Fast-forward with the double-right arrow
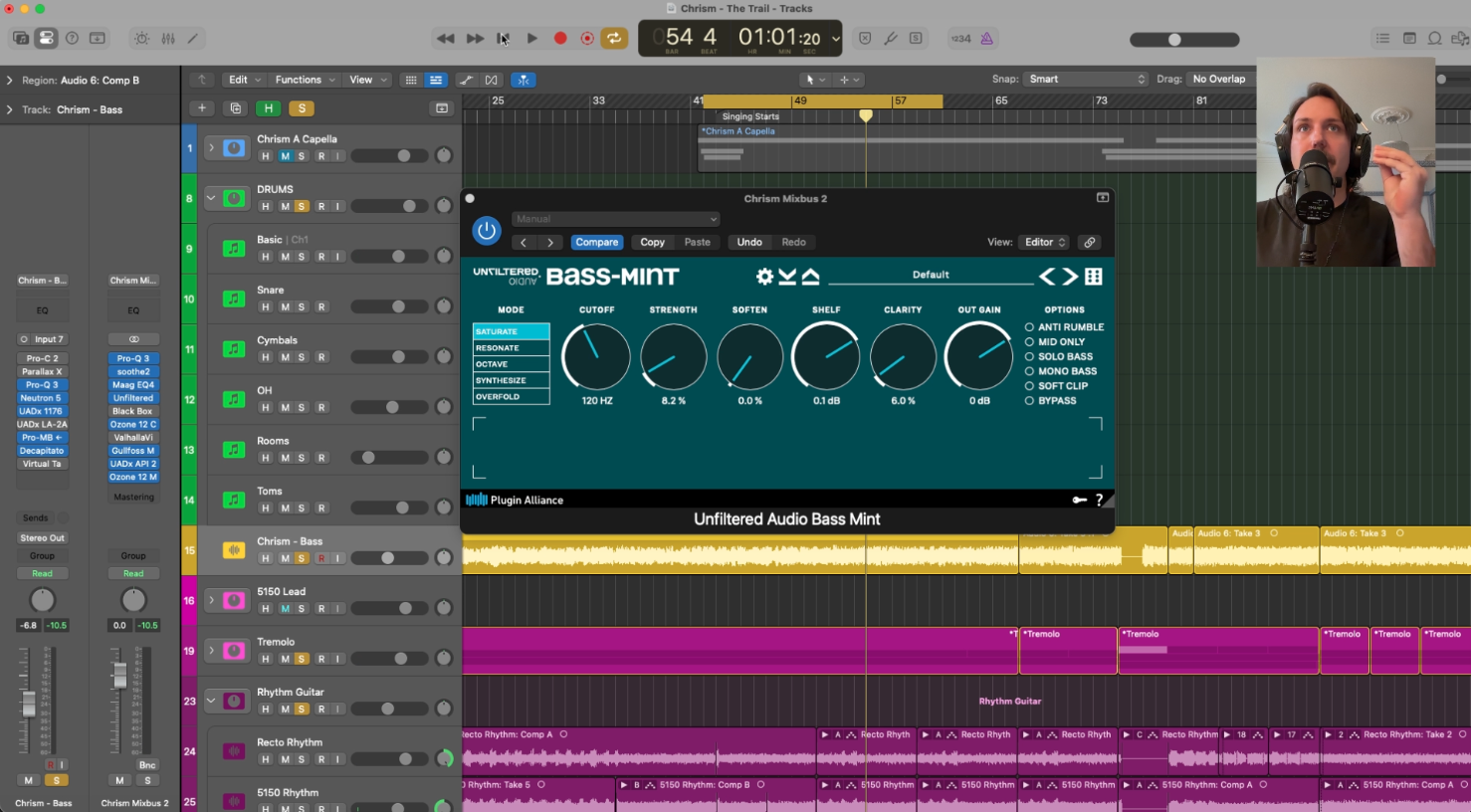Image resolution: width=1471 pixels, height=812 pixels. [475, 39]
